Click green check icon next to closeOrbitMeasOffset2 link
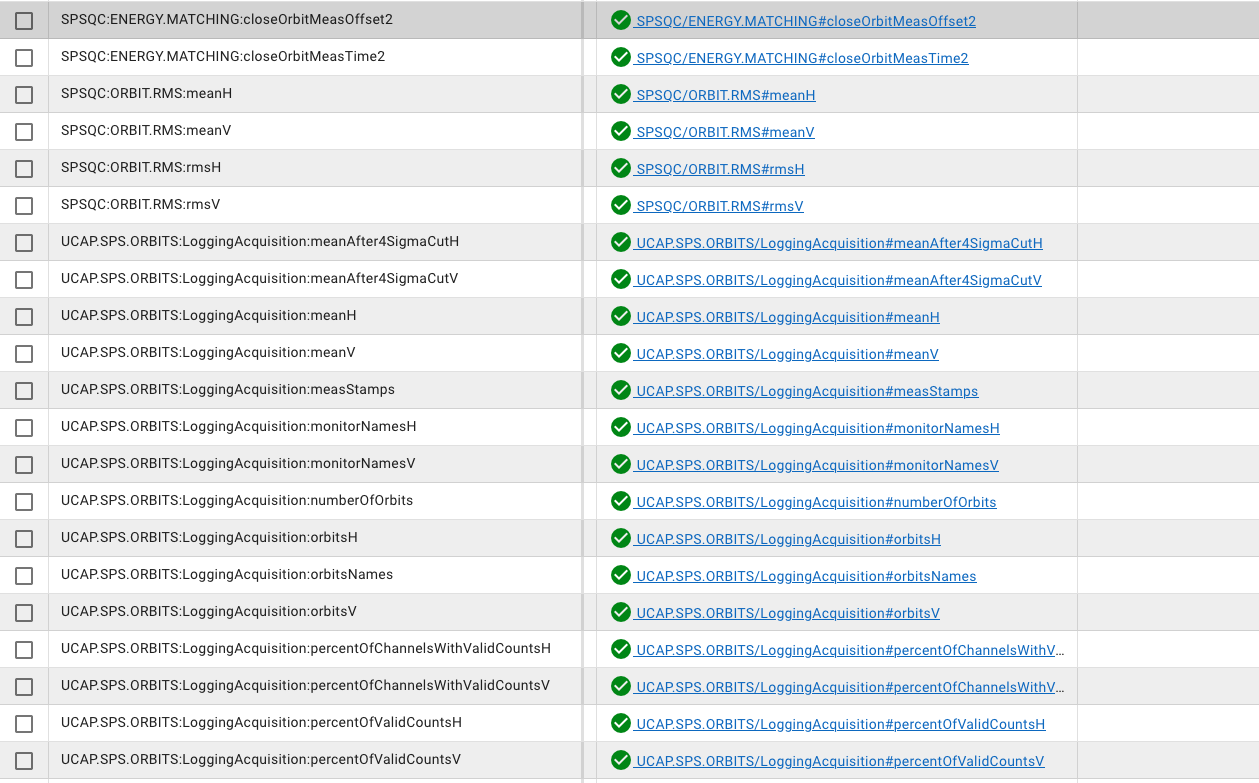The image size is (1259, 783). pyautogui.click(x=621, y=20)
